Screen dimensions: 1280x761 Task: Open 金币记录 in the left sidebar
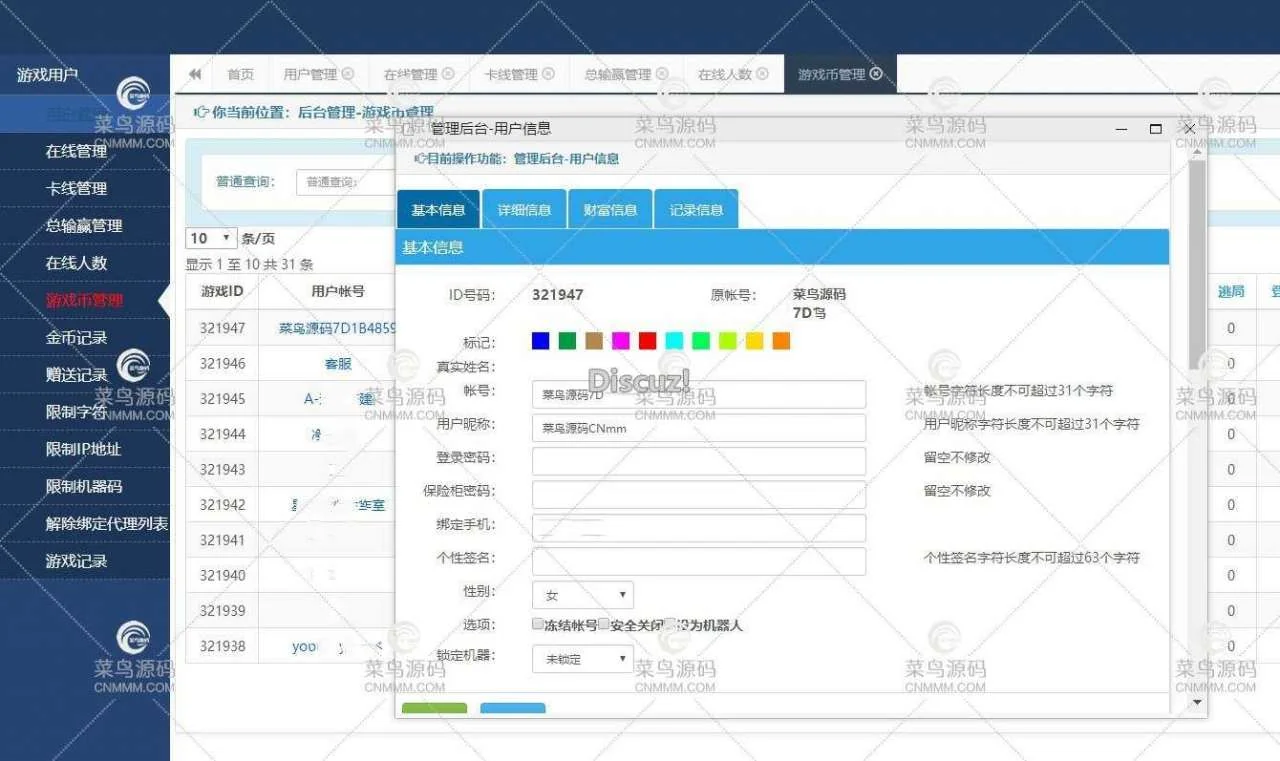(76, 338)
